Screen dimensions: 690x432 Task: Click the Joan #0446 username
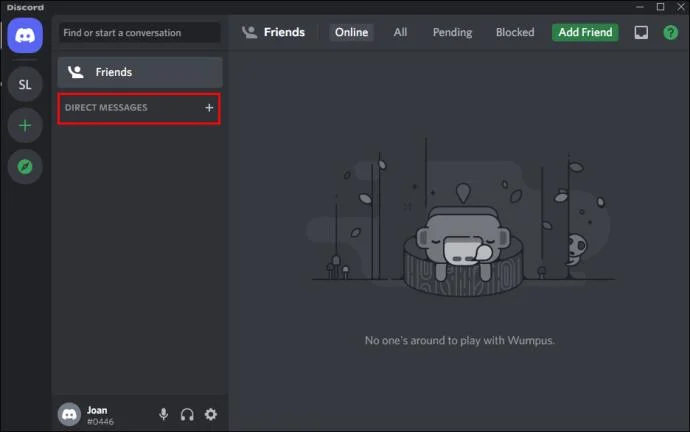[x=100, y=416]
